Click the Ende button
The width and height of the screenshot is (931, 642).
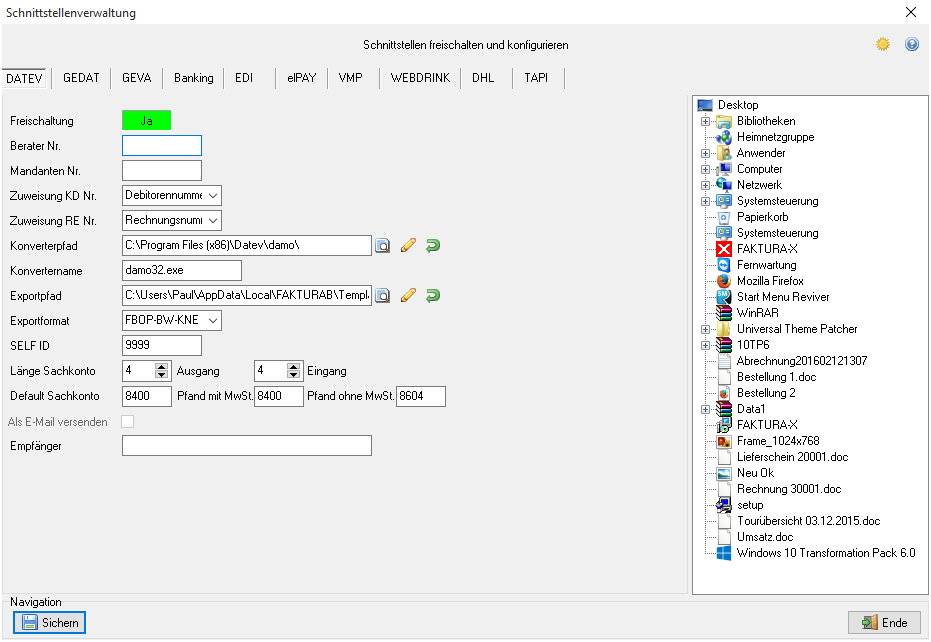point(884,622)
